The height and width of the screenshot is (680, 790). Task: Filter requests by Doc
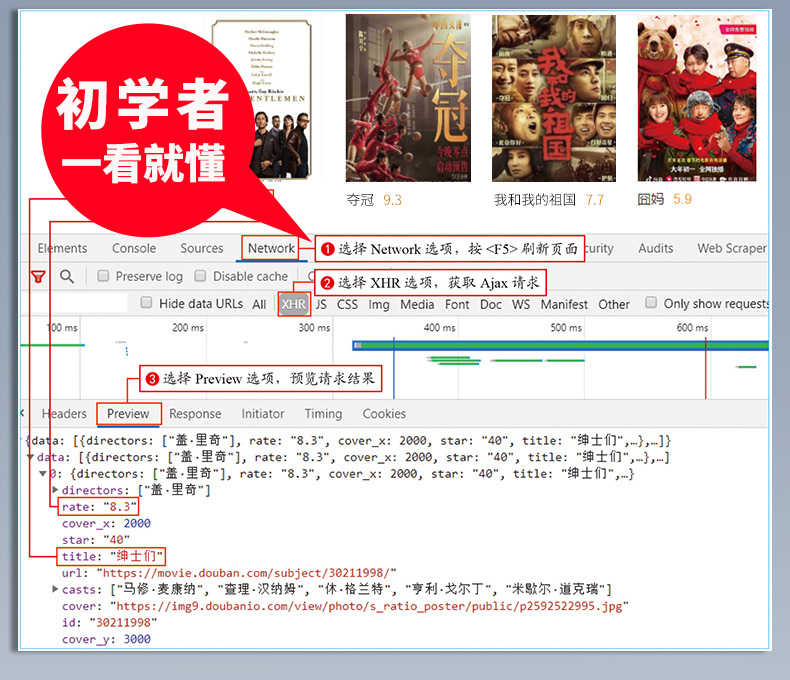(491, 304)
